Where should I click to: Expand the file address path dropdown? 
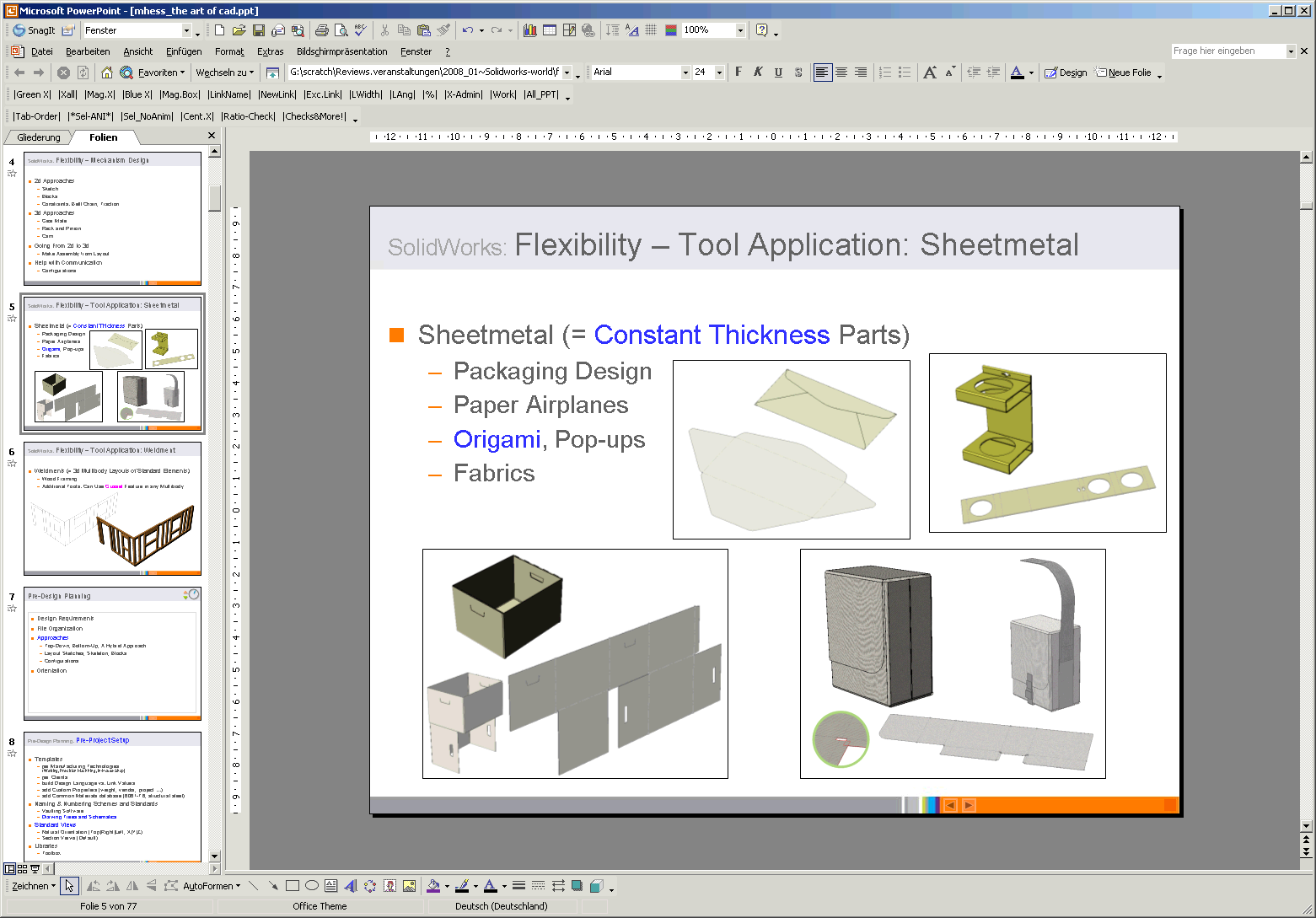click(567, 72)
